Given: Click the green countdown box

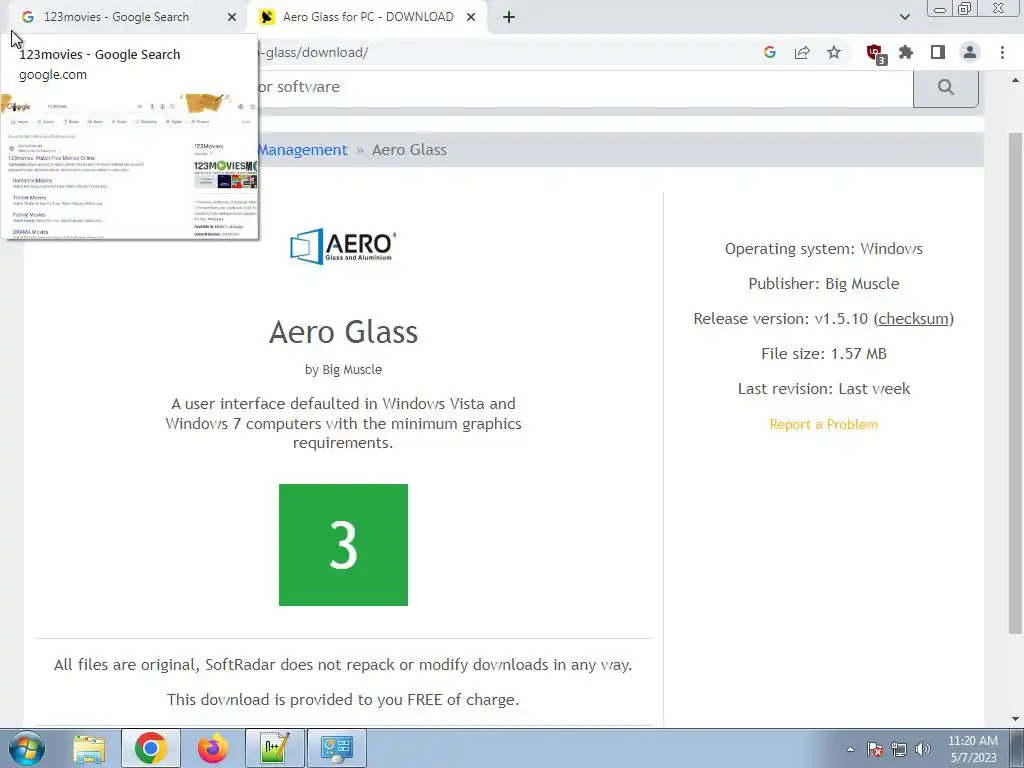Looking at the screenshot, I should pyautogui.click(x=344, y=545).
